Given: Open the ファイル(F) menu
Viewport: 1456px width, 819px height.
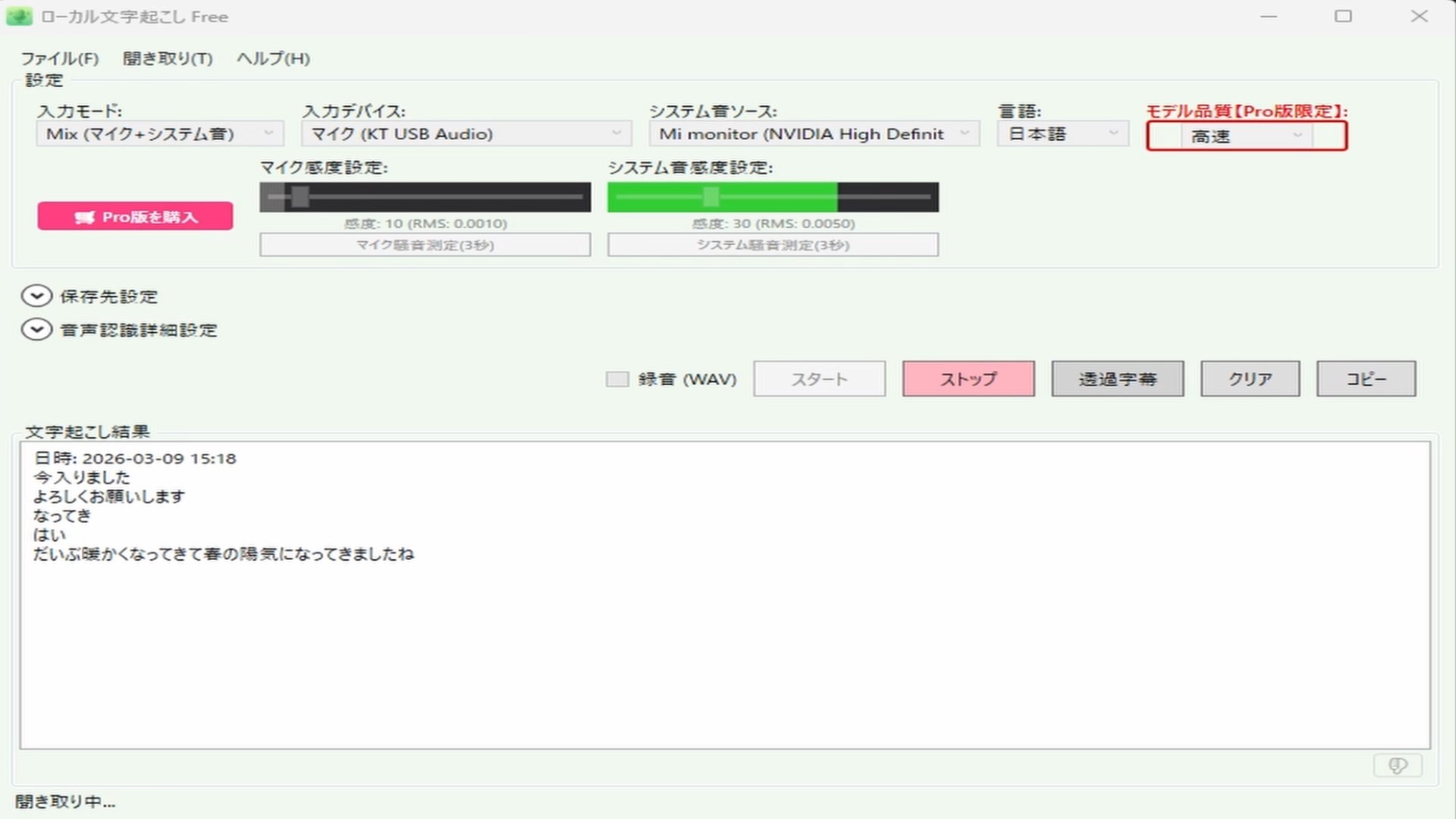Looking at the screenshot, I should coord(59,58).
